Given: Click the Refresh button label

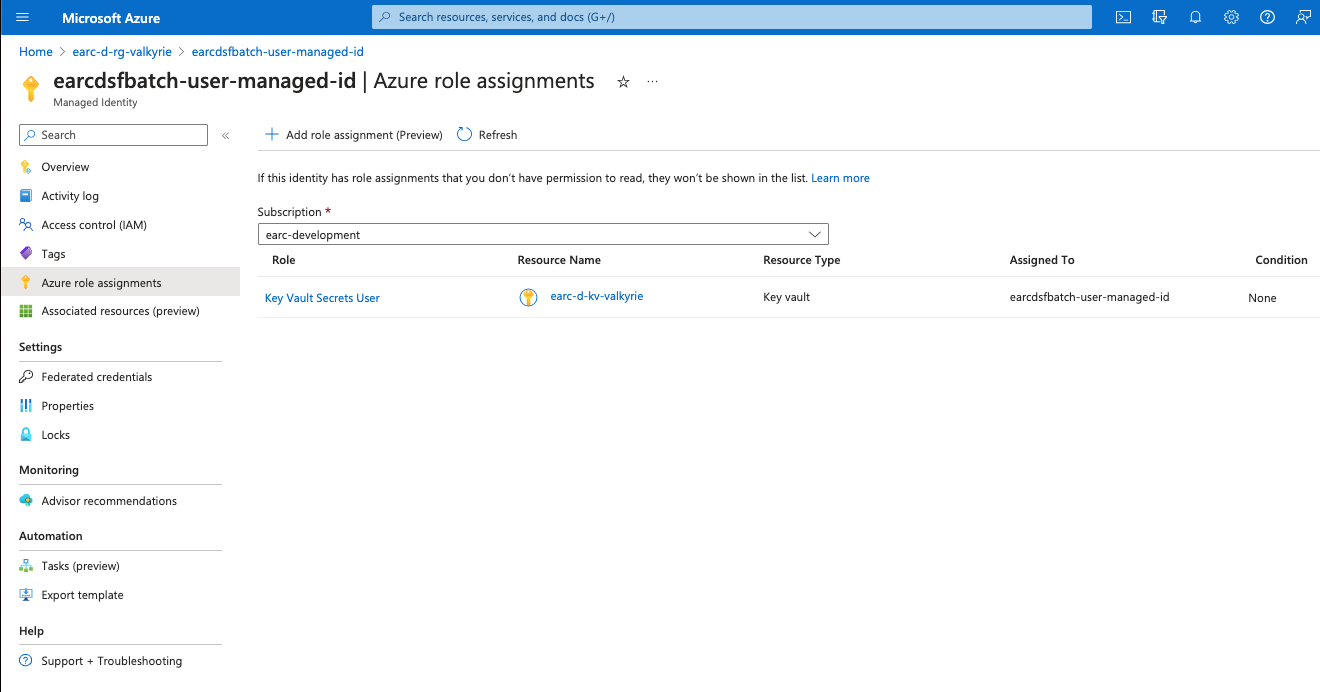Looking at the screenshot, I should [498, 135].
